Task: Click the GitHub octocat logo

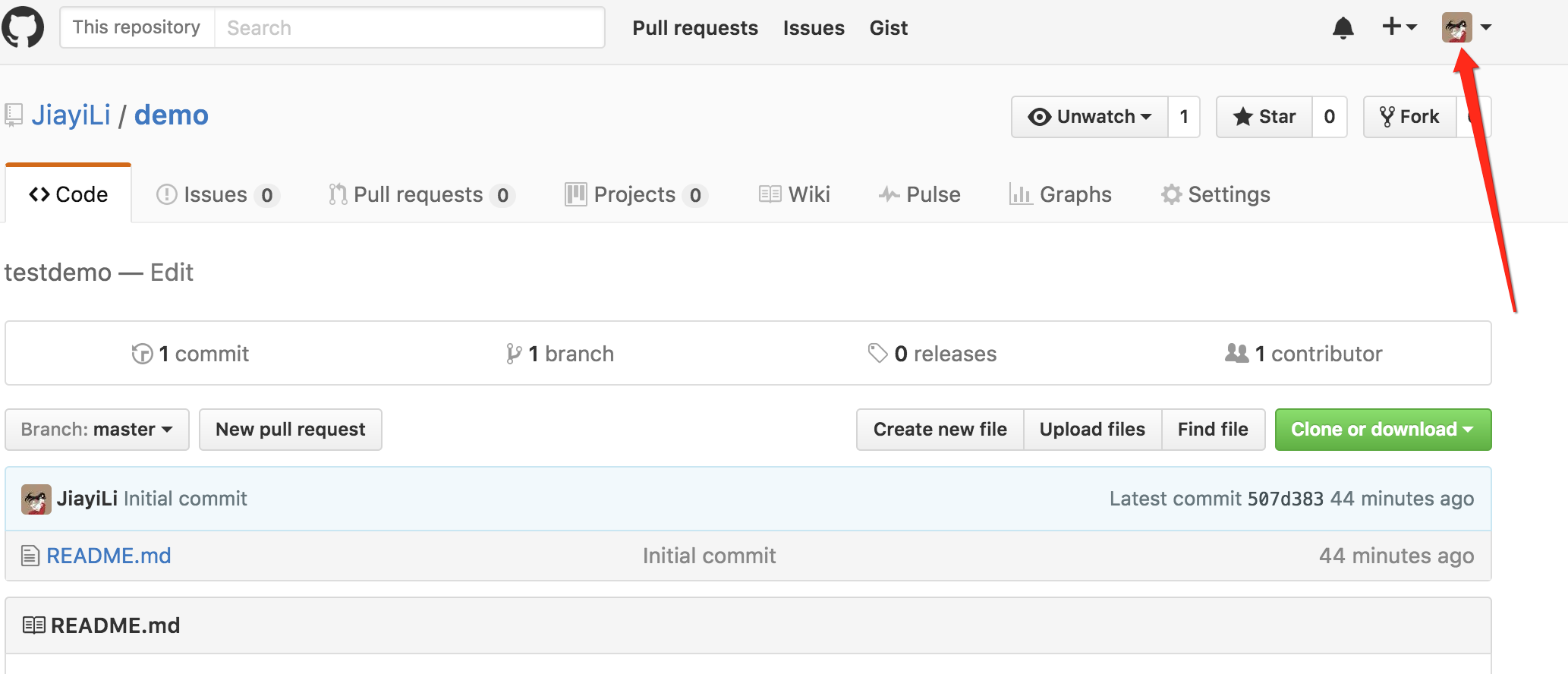Action: click(x=23, y=27)
